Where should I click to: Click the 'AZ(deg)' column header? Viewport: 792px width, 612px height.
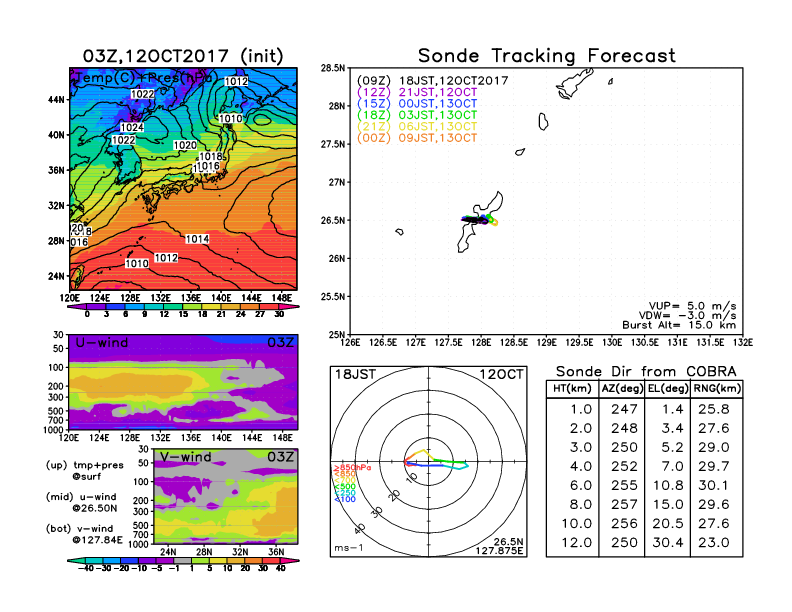[622, 389]
